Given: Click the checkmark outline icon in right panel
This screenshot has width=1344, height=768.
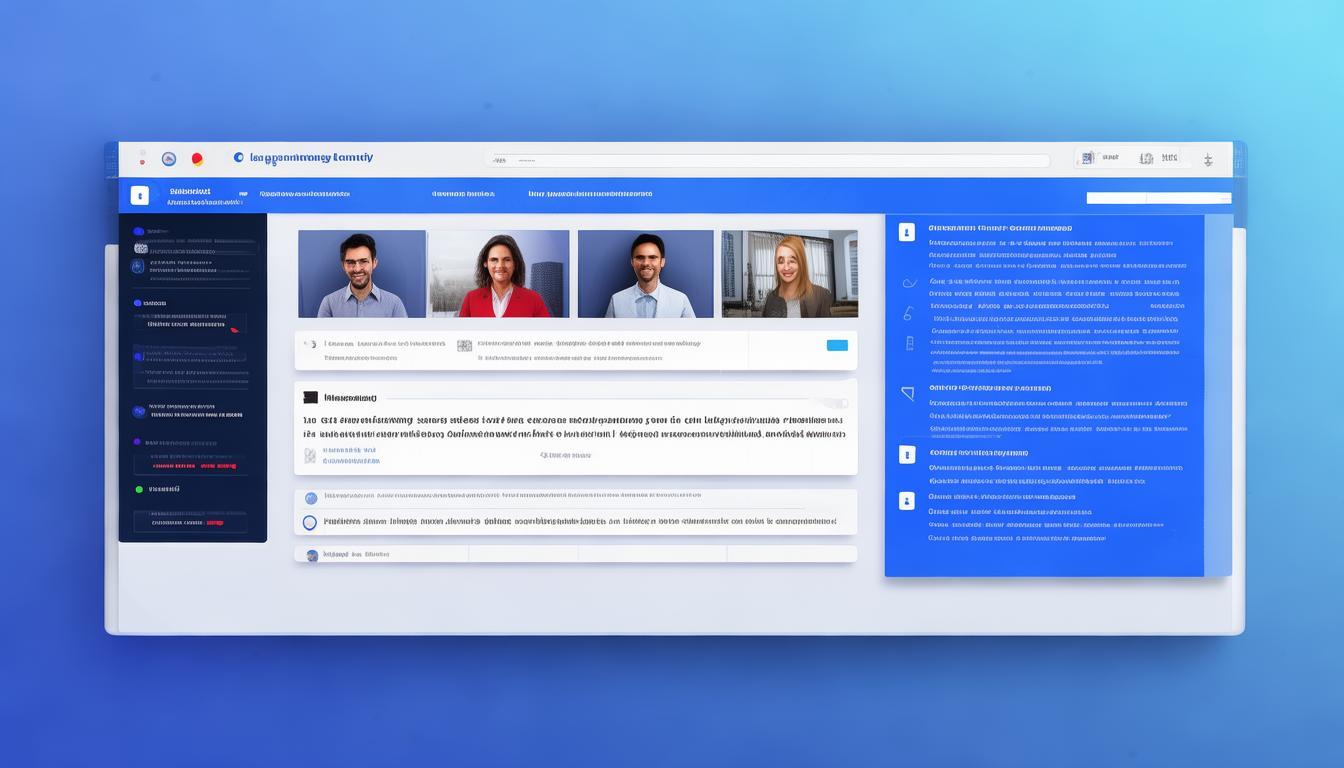Looking at the screenshot, I should [908, 283].
